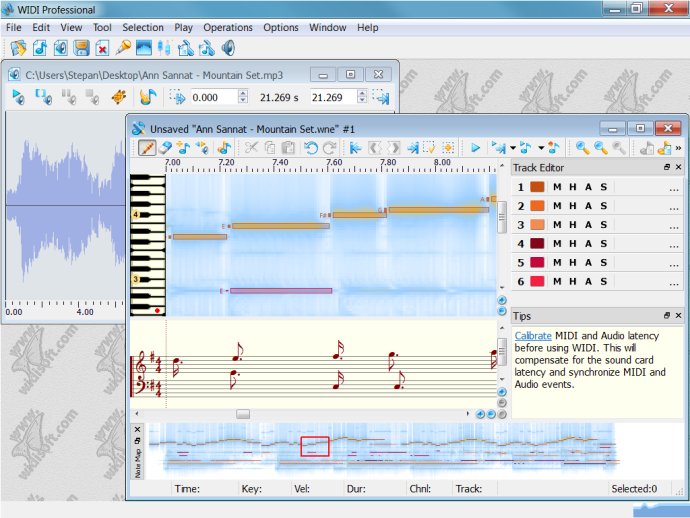This screenshot has width=690, height=518.
Task: Toggle solo S for track 3
Action: pyautogui.click(x=604, y=225)
